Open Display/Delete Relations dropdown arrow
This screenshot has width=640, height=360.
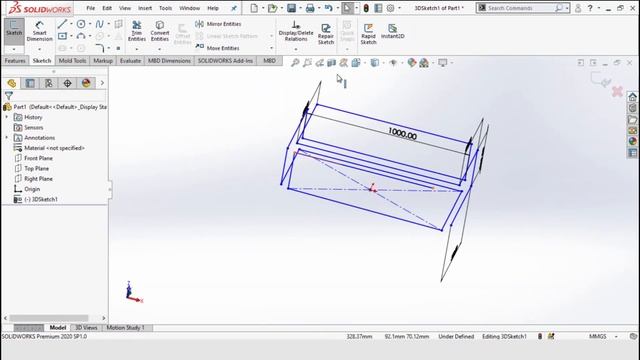click(x=296, y=49)
